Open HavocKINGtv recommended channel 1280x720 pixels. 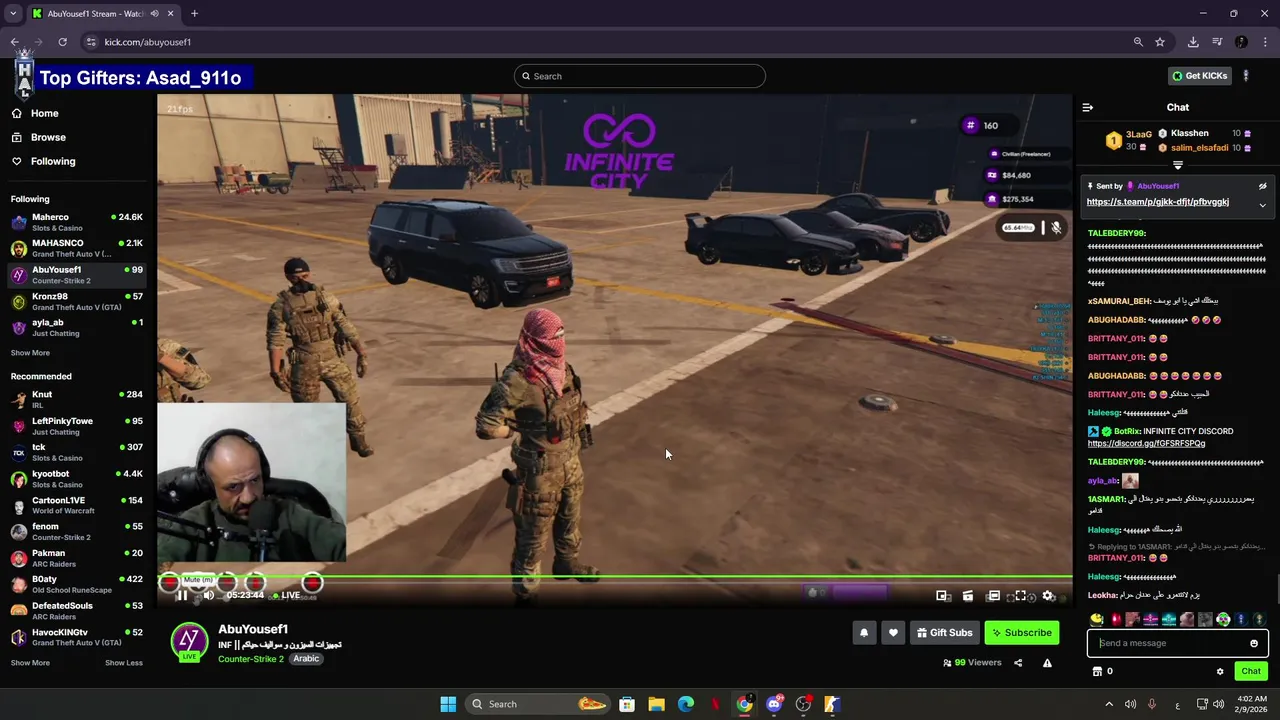coord(77,637)
